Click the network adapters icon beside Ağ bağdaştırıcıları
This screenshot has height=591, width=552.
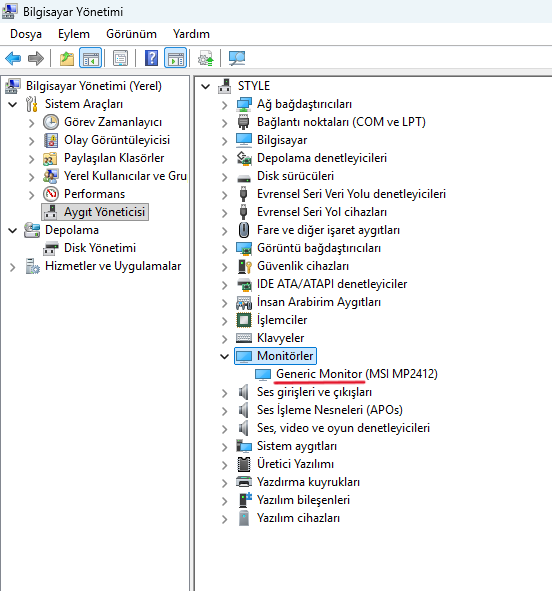click(244, 104)
